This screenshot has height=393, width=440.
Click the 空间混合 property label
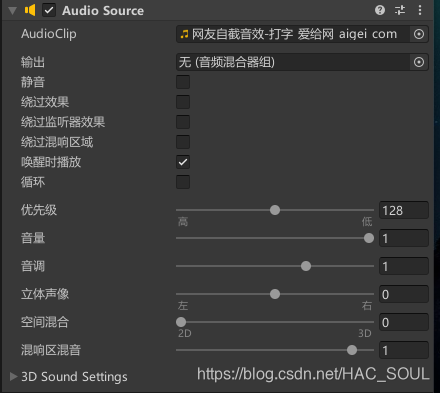point(45,322)
